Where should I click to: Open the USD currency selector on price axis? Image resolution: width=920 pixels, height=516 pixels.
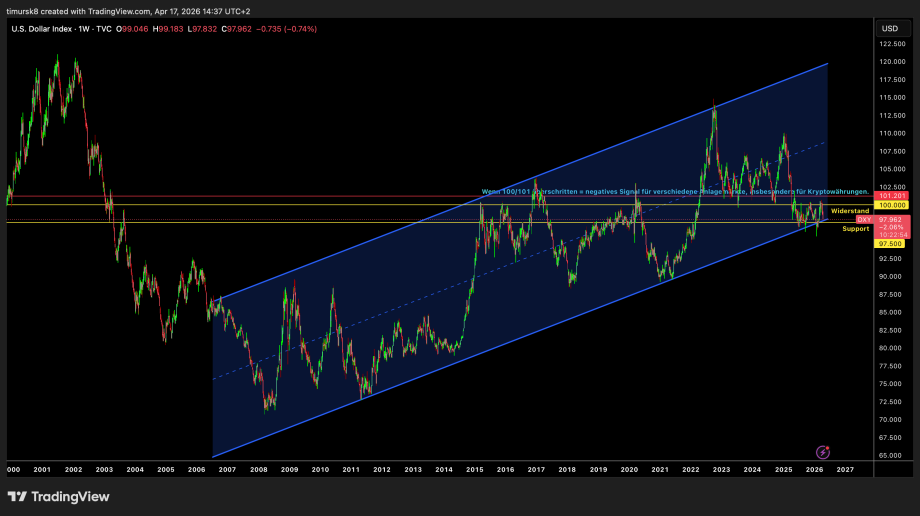click(890, 28)
